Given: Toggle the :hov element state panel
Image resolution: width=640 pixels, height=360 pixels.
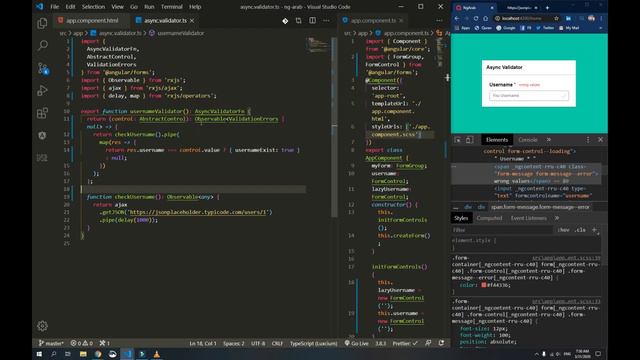Looking at the screenshot, I should pyautogui.click(x=563, y=230).
